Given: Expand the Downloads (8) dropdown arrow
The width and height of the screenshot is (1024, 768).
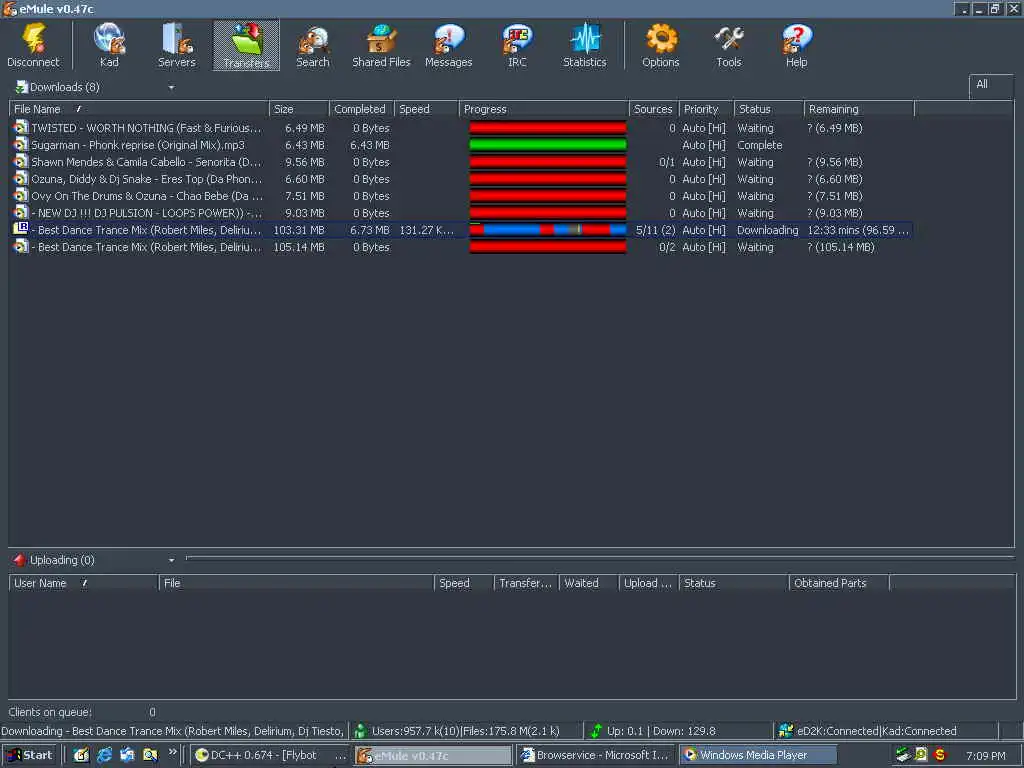Looking at the screenshot, I should point(171,88).
